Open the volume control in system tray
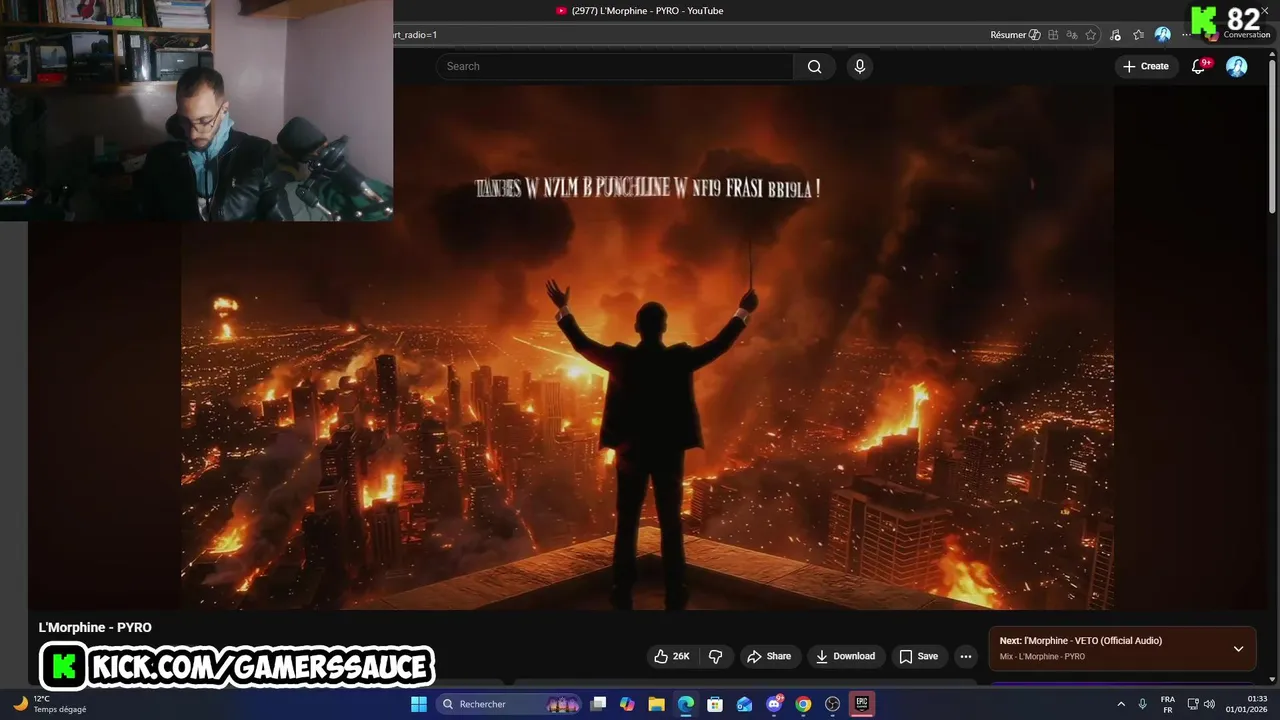Image resolution: width=1280 pixels, height=720 pixels. coord(1210,704)
